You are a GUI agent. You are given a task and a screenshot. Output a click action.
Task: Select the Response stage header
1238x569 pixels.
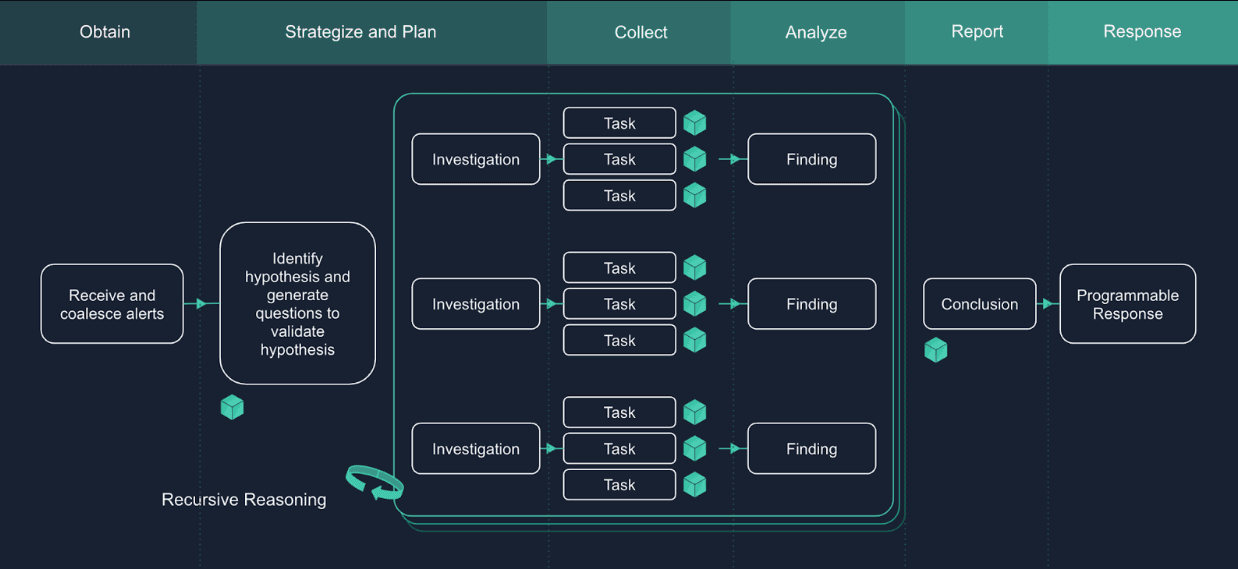(1143, 32)
